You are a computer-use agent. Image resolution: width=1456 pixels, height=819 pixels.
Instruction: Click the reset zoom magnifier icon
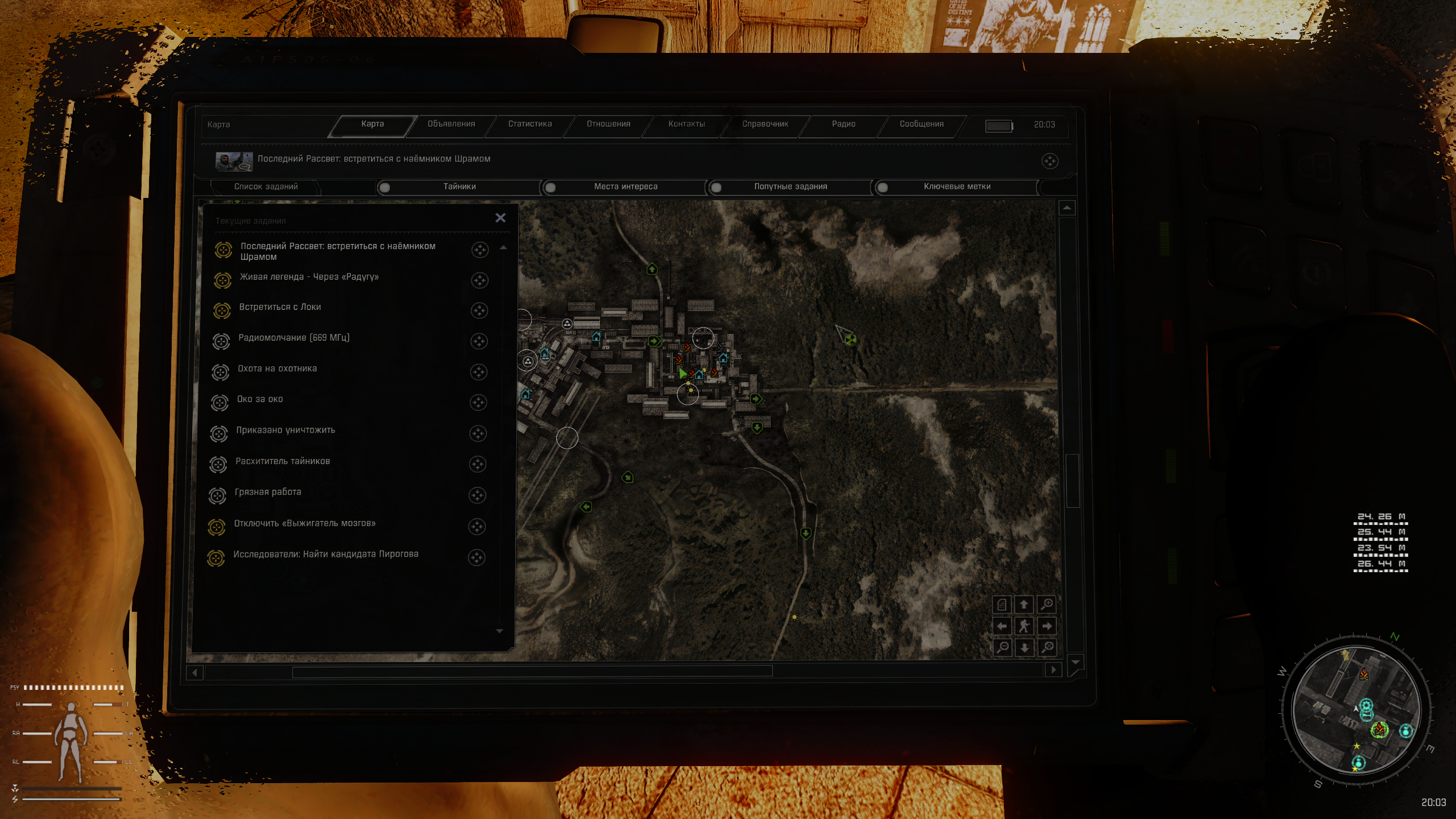tap(1046, 647)
